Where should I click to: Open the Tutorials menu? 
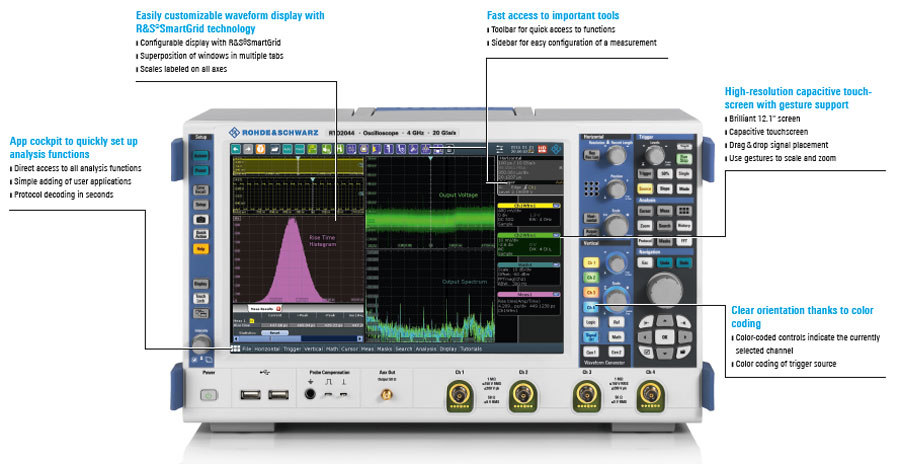471,349
